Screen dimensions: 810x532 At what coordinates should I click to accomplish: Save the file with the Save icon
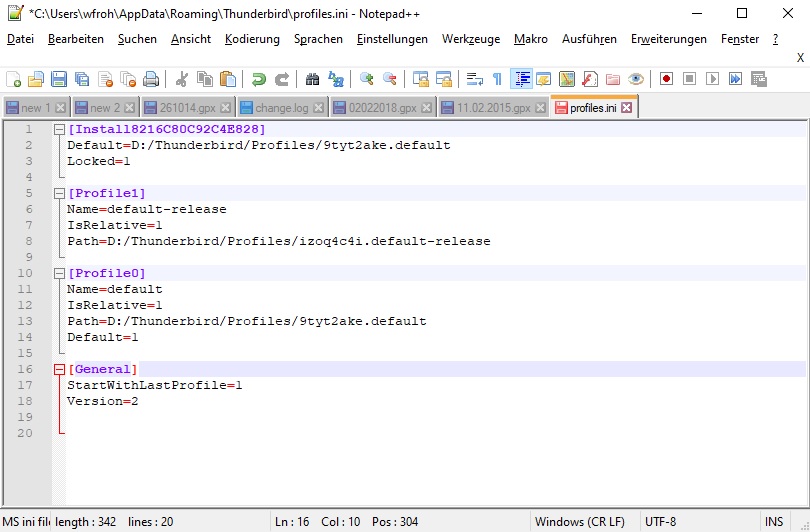point(59,79)
